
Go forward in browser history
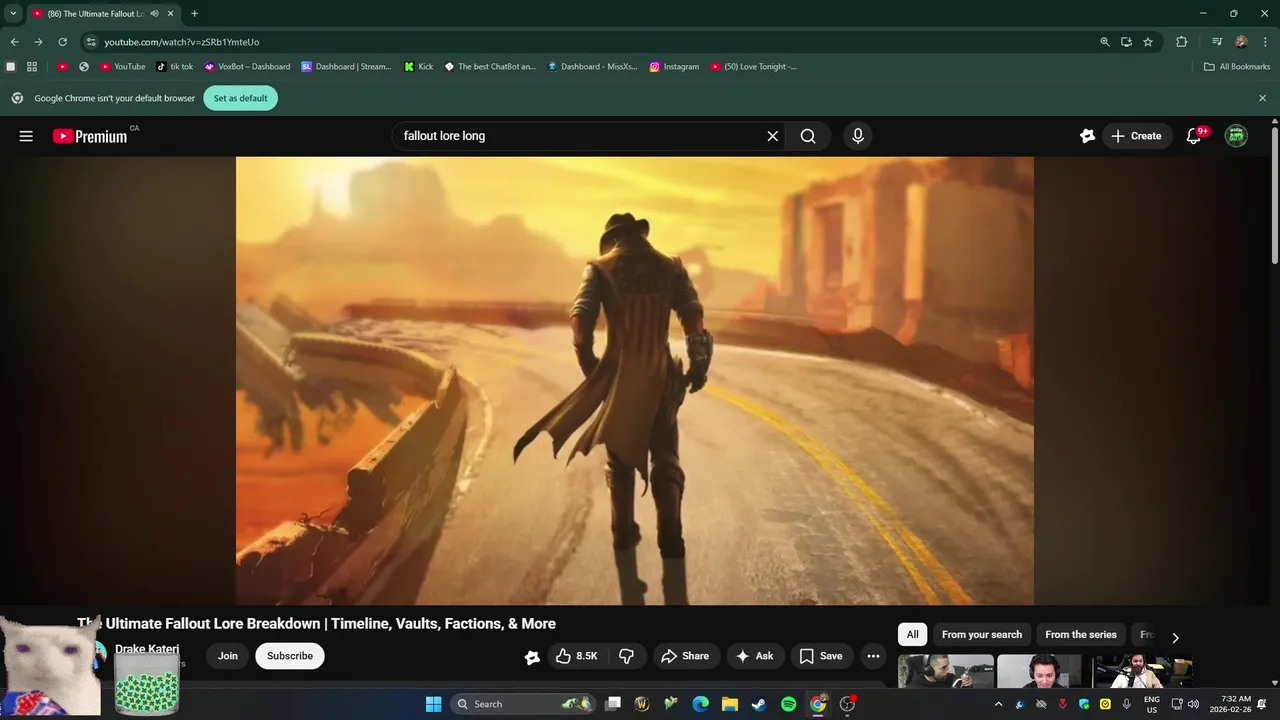[38, 42]
